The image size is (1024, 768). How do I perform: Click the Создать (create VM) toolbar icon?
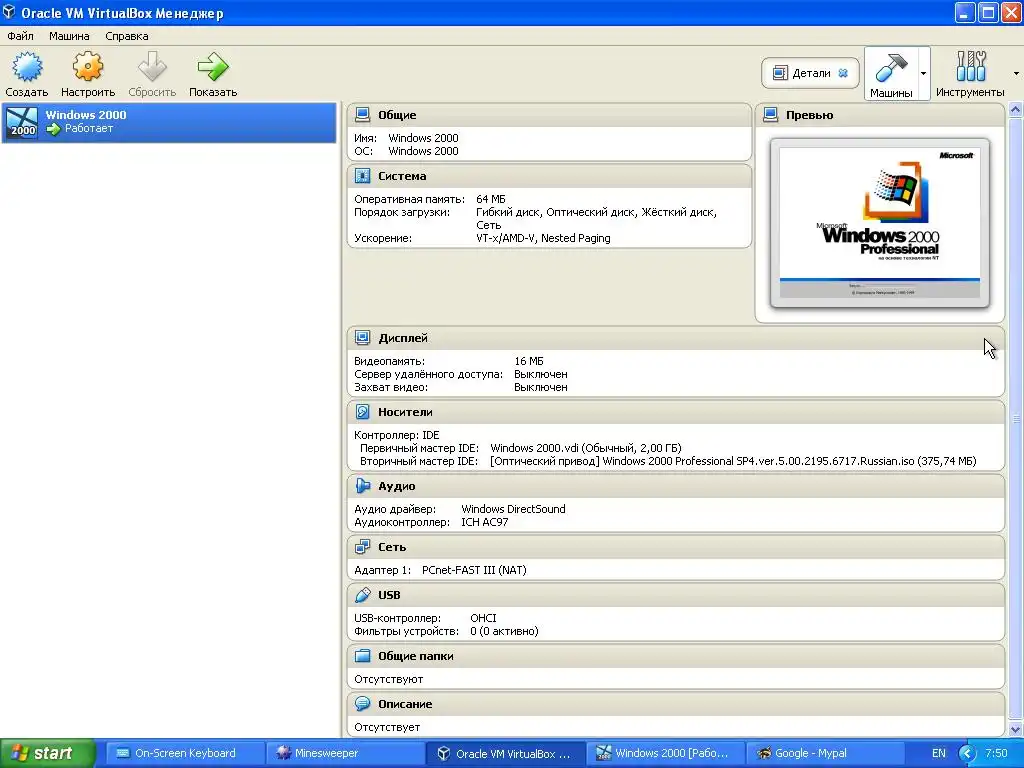point(27,67)
